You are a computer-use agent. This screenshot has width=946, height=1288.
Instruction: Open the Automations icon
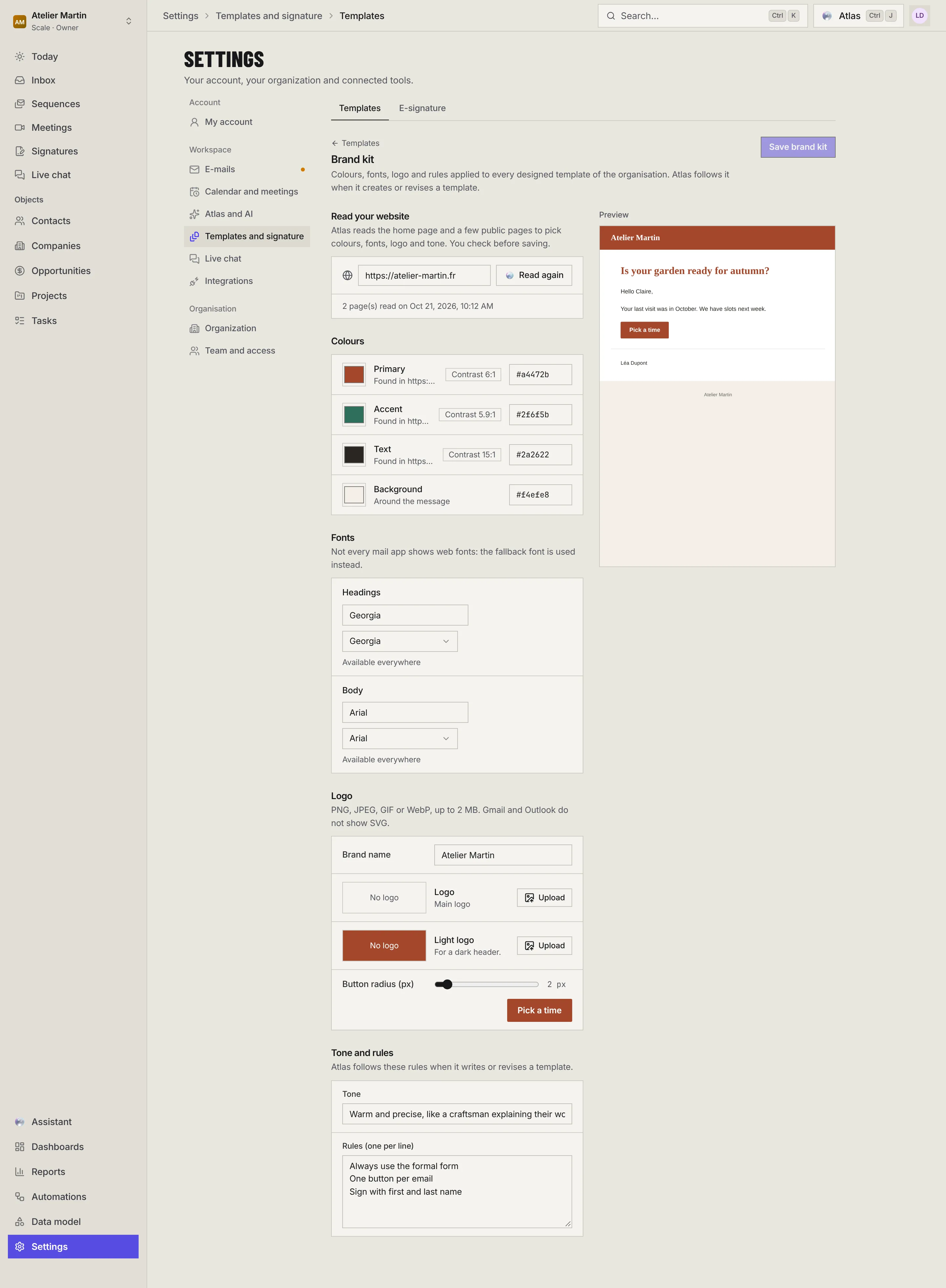click(x=19, y=1196)
